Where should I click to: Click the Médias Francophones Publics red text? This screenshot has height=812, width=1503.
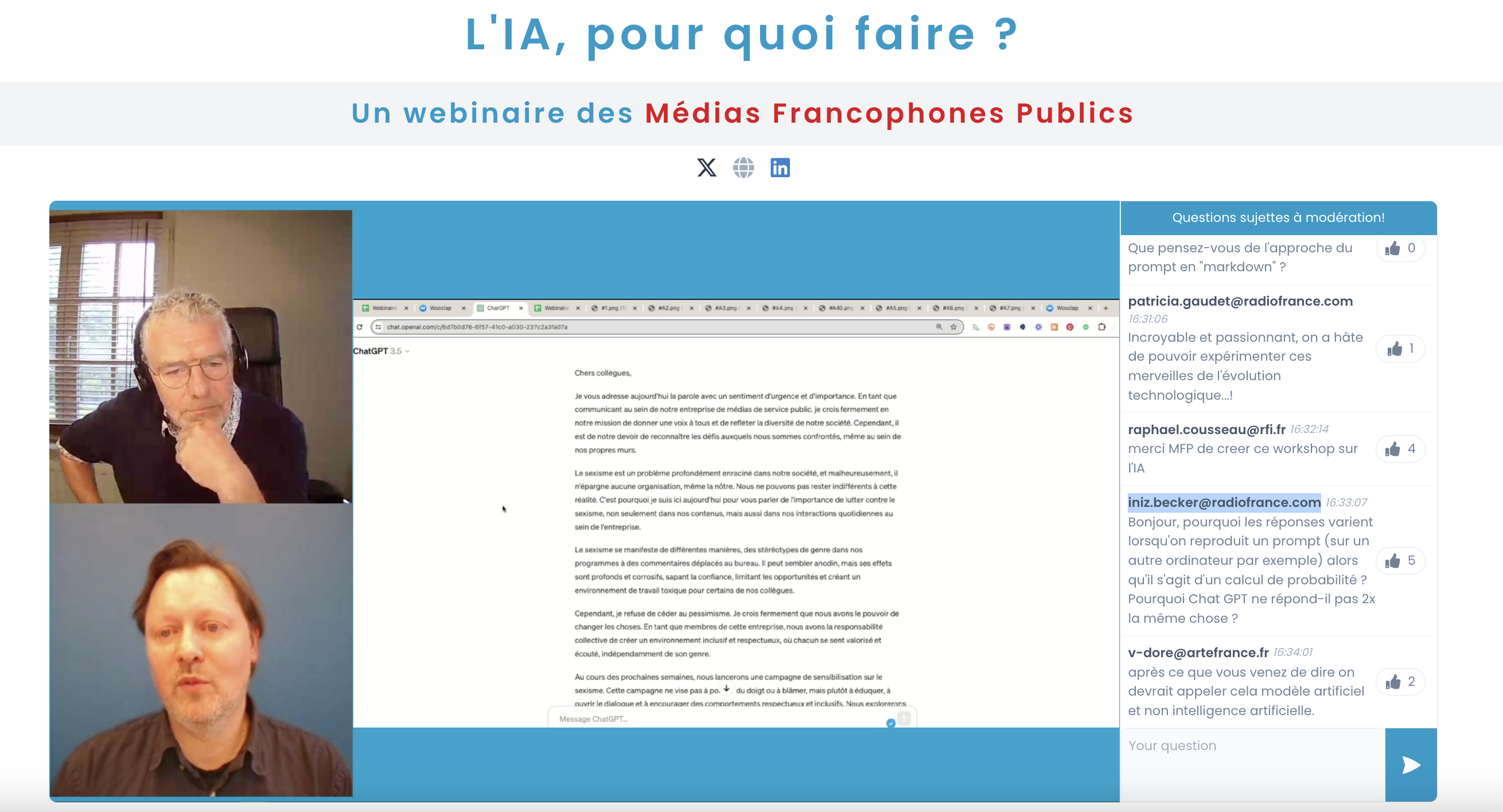coord(889,113)
